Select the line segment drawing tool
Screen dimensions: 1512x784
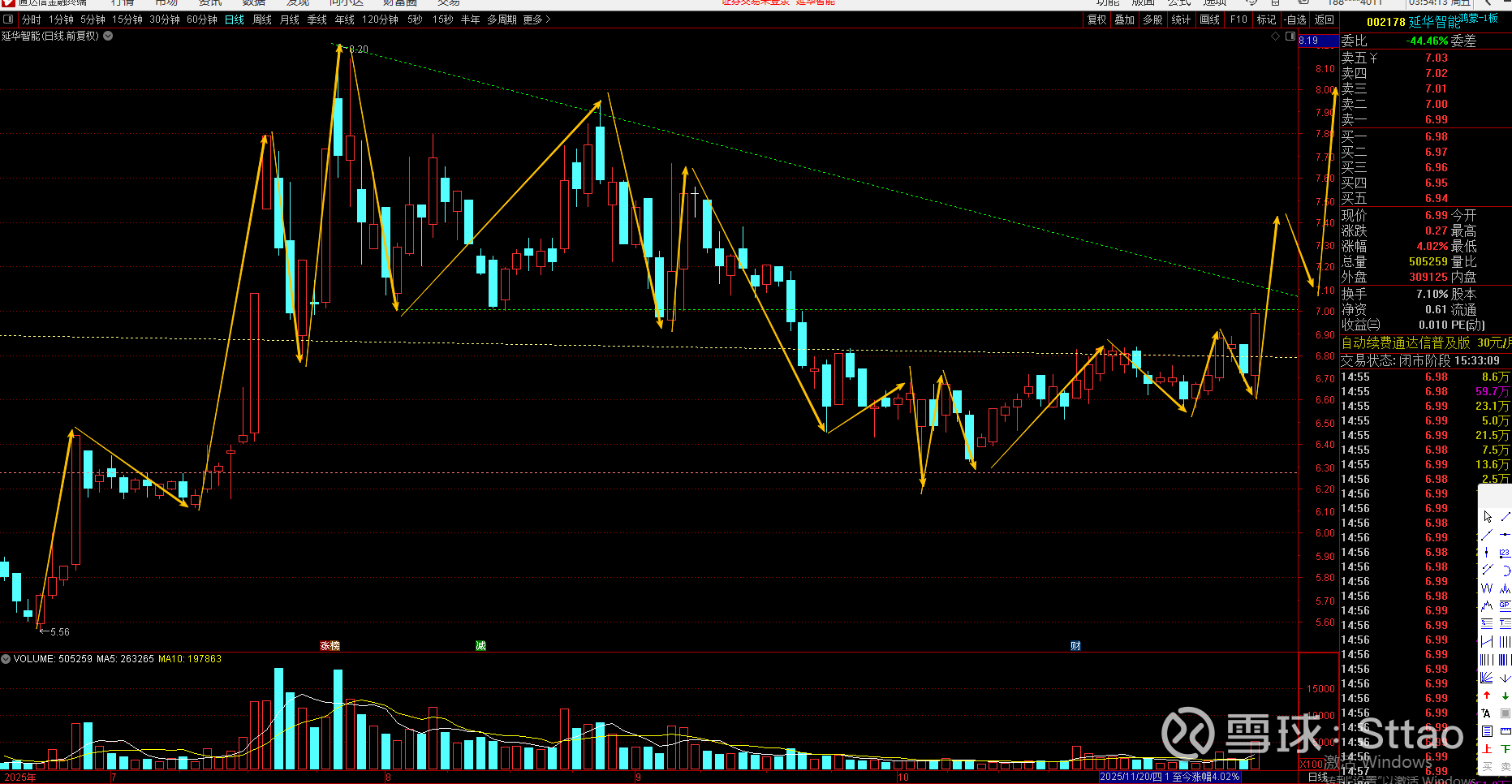1506,517
